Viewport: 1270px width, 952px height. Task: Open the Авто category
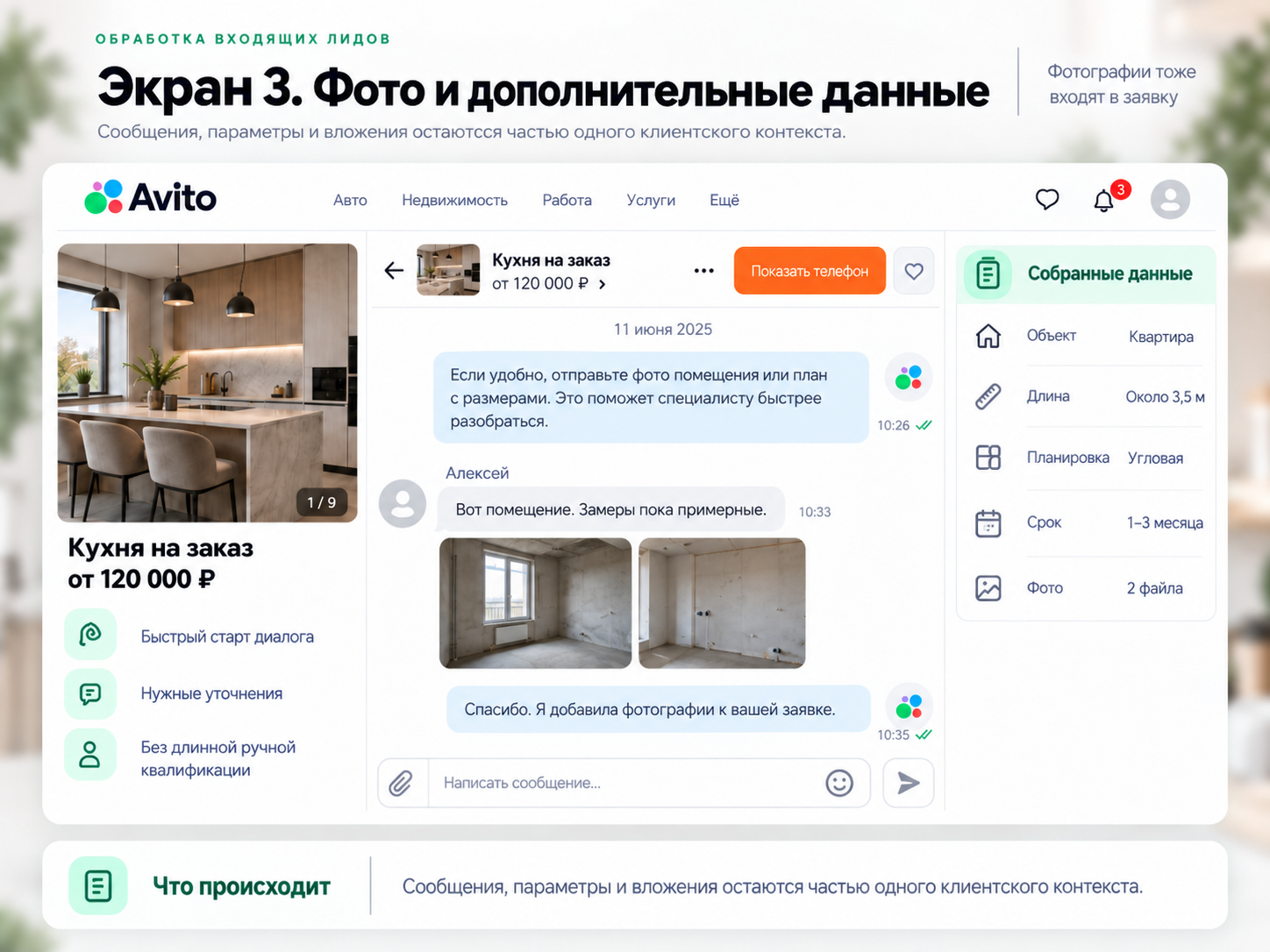(x=350, y=200)
